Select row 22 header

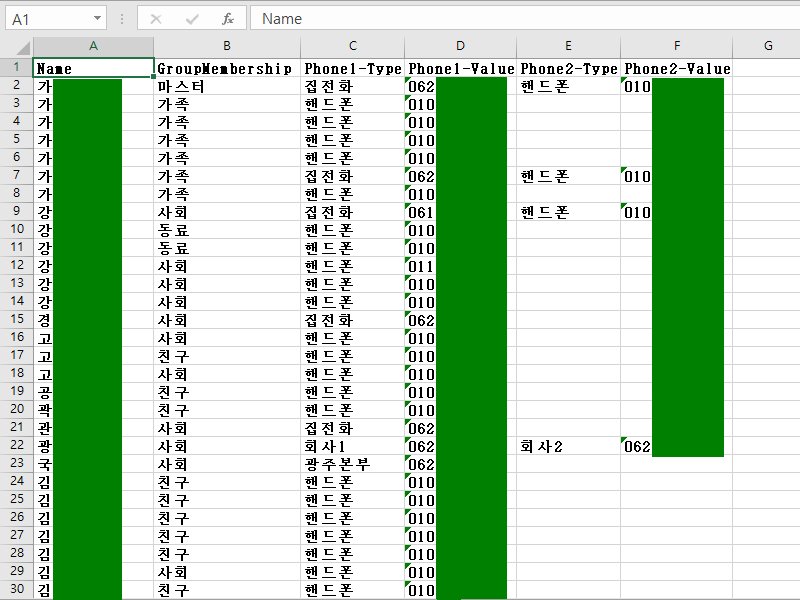pyautogui.click(x=17, y=445)
